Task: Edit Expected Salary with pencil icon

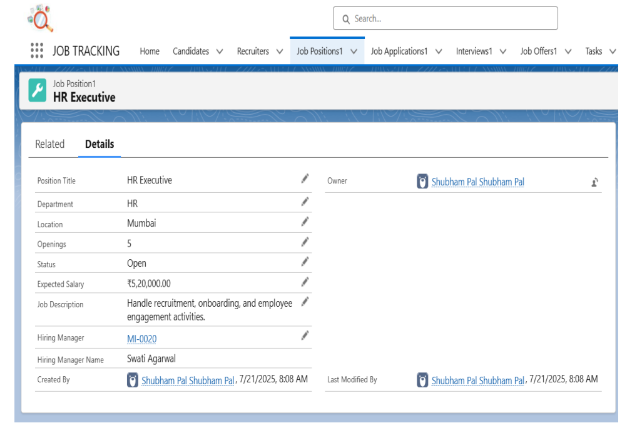Action: click(305, 282)
